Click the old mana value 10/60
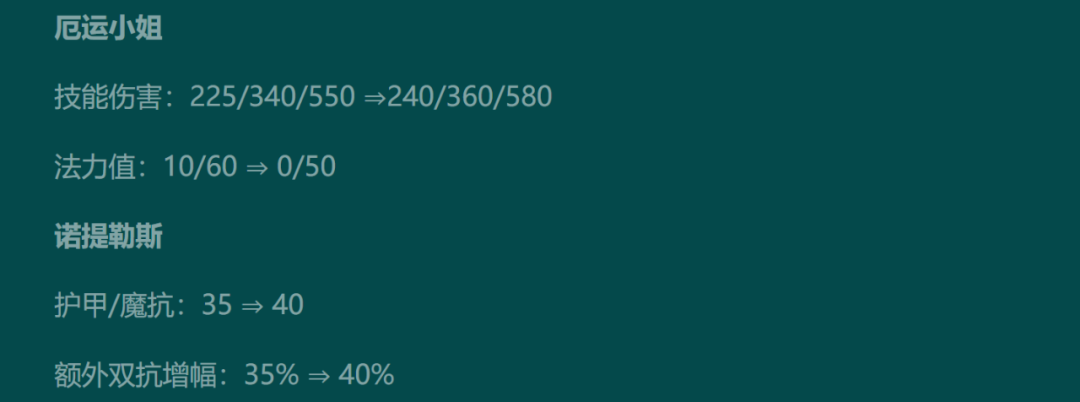Screen dimensions: 1080x402 pyautogui.click(x=200, y=167)
